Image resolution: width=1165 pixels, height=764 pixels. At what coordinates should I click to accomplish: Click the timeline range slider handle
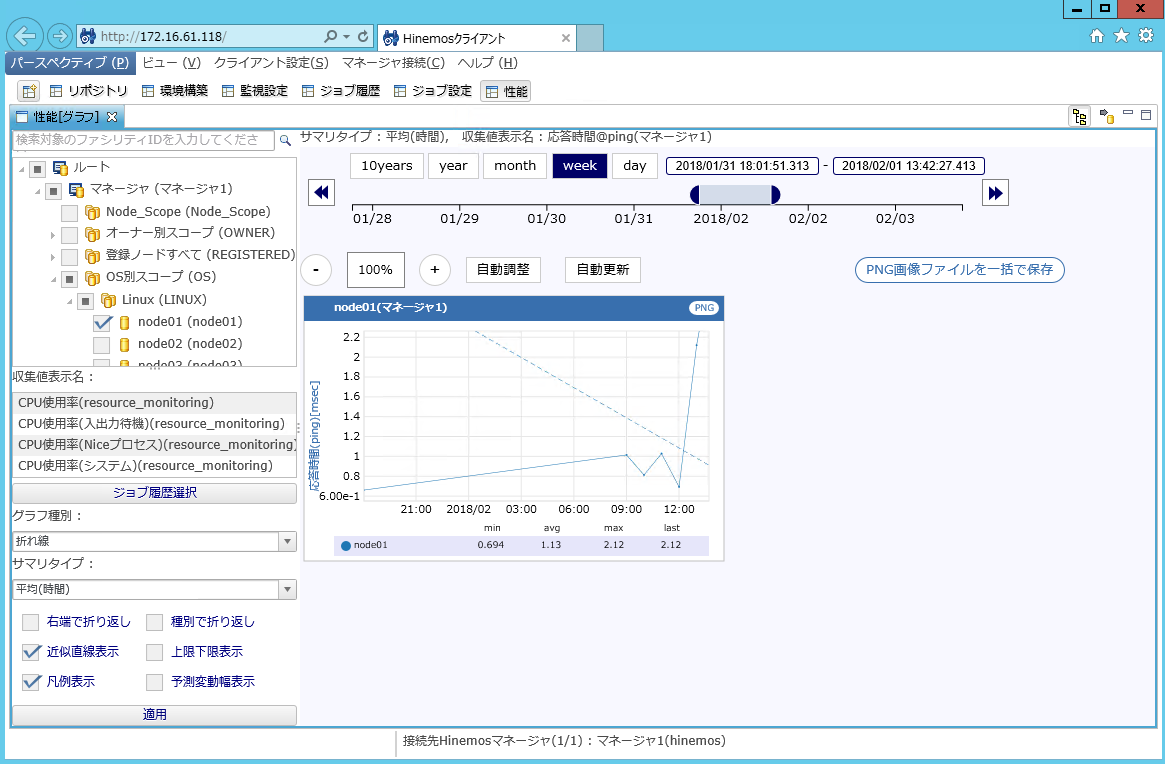[x=733, y=196]
